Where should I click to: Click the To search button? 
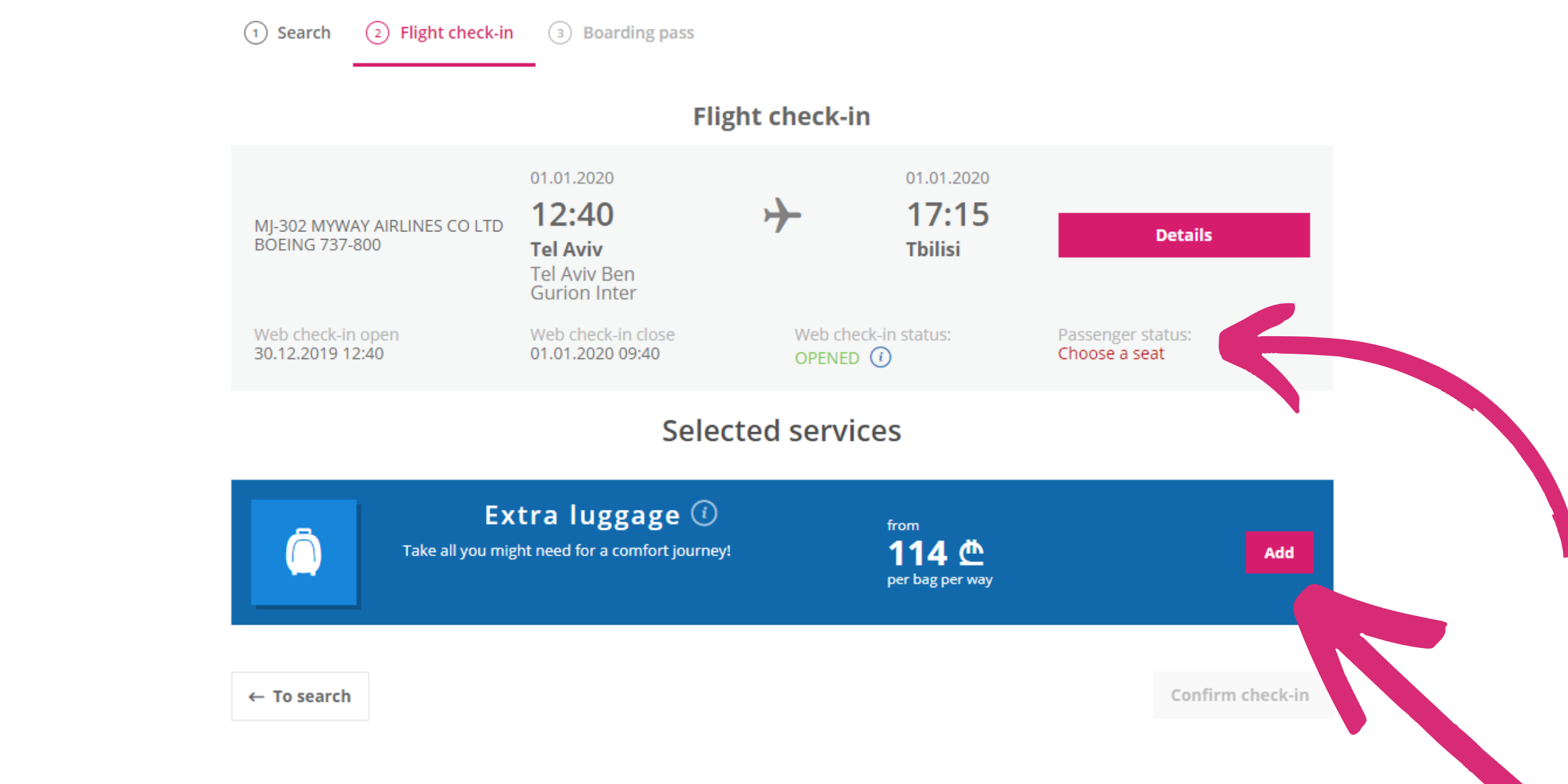click(300, 696)
